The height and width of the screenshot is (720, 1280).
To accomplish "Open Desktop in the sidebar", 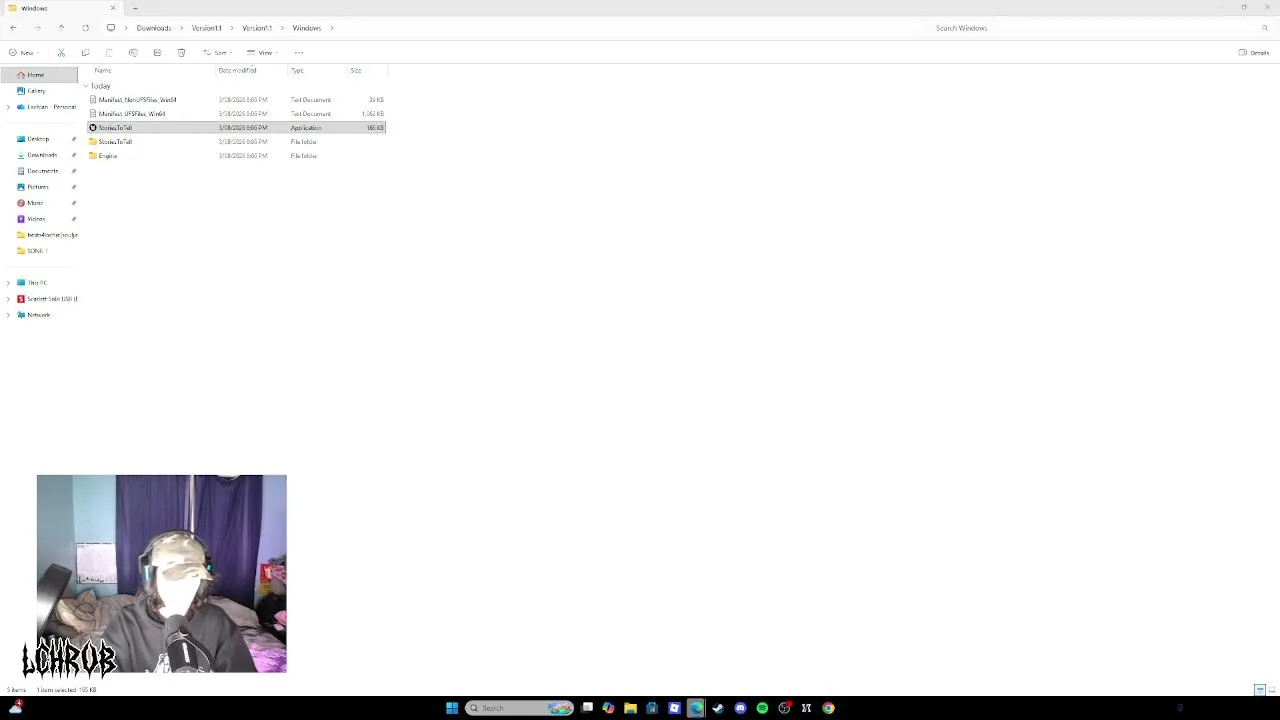I will 38,139.
